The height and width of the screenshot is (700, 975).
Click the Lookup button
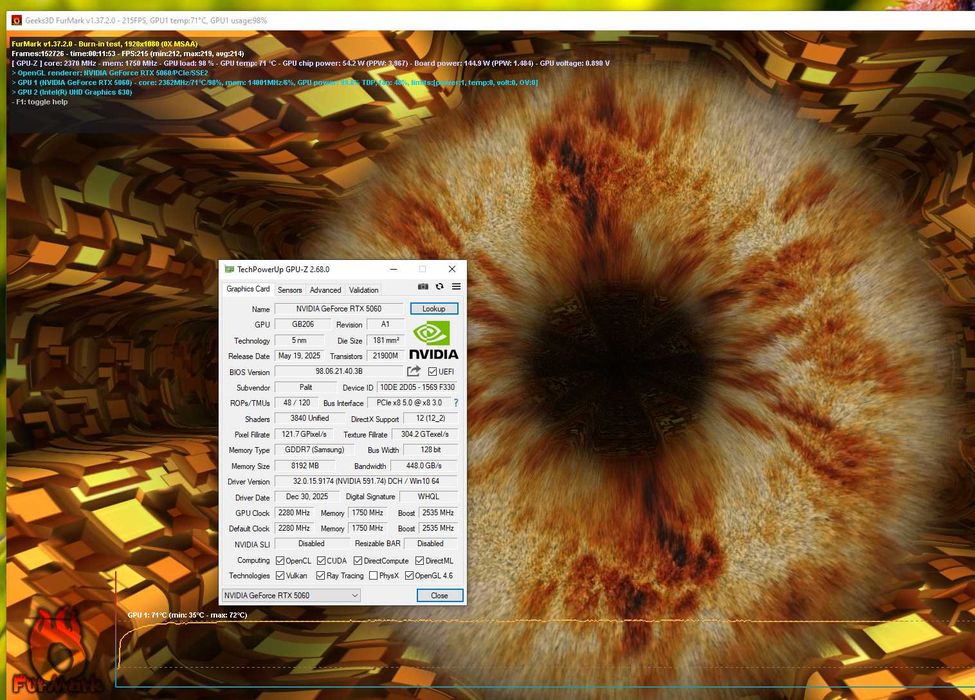pos(433,309)
